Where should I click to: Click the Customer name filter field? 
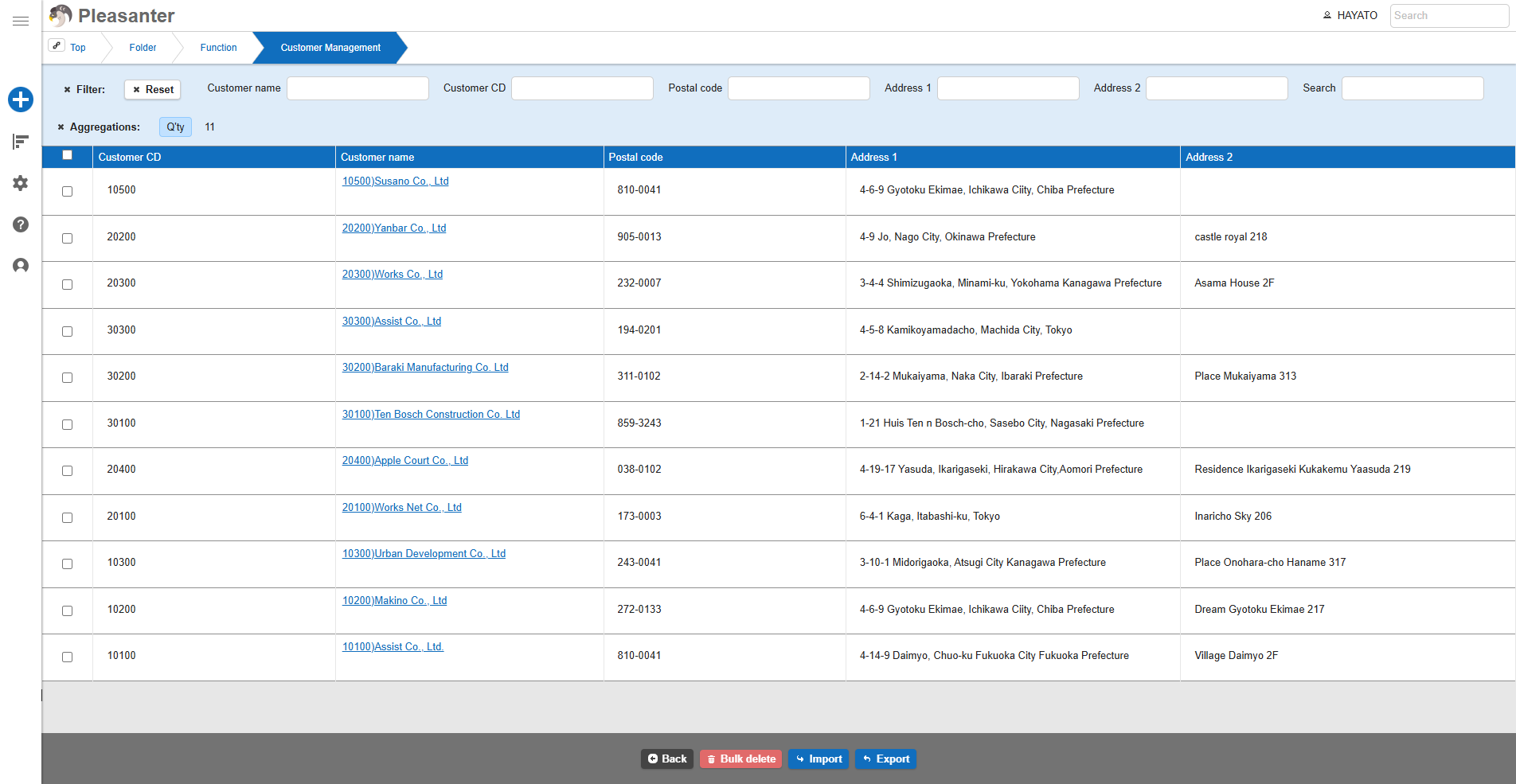[x=358, y=88]
